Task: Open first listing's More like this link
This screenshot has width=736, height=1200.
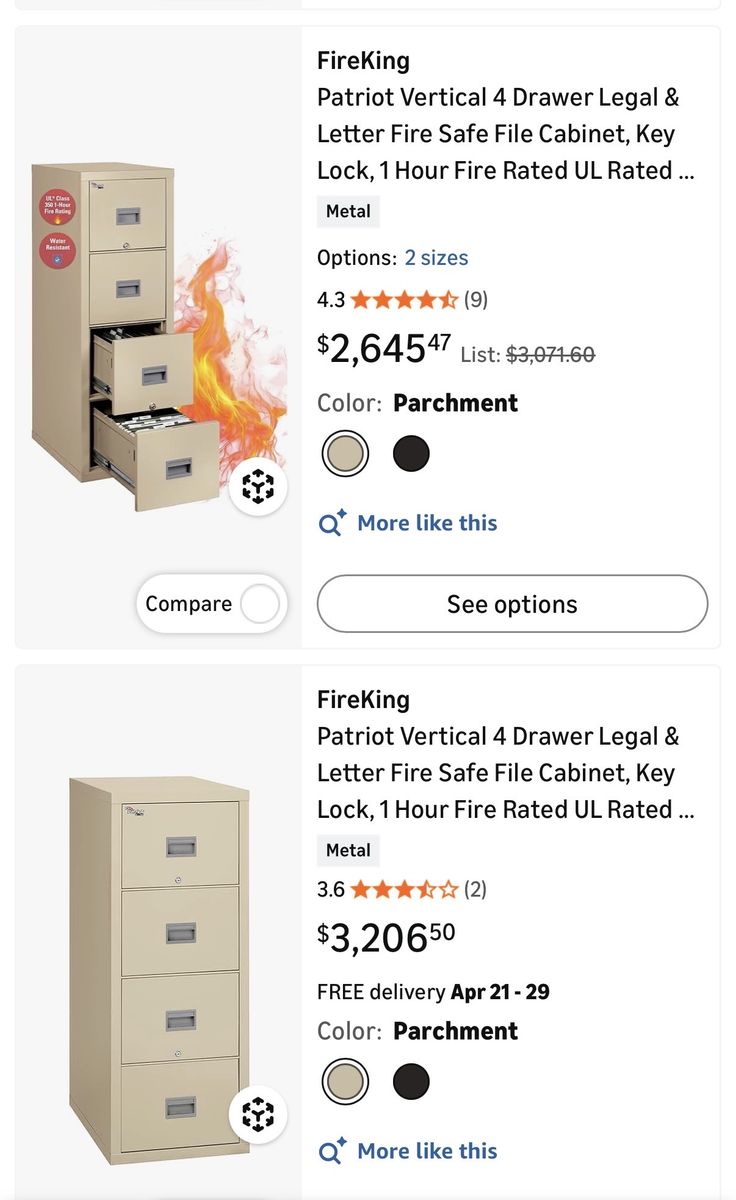Action: pos(427,523)
